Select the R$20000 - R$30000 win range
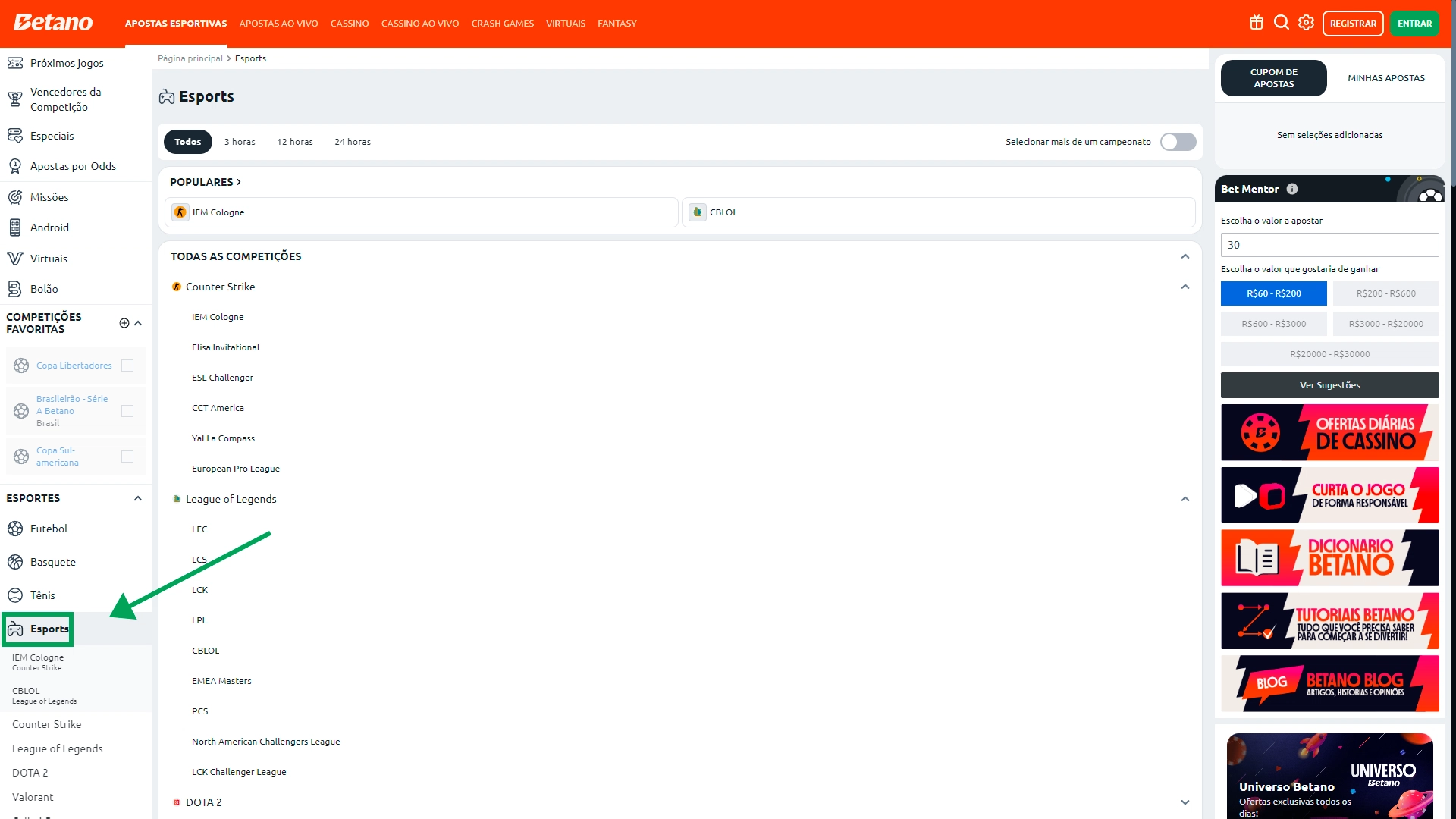Image resolution: width=1456 pixels, height=819 pixels. click(x=1330, y=354)
